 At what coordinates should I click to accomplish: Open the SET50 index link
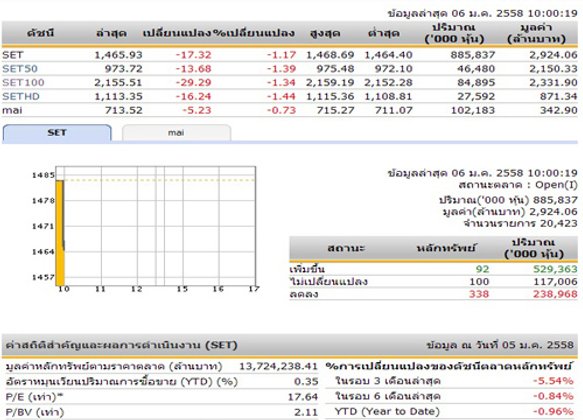(x=20, y=69)
